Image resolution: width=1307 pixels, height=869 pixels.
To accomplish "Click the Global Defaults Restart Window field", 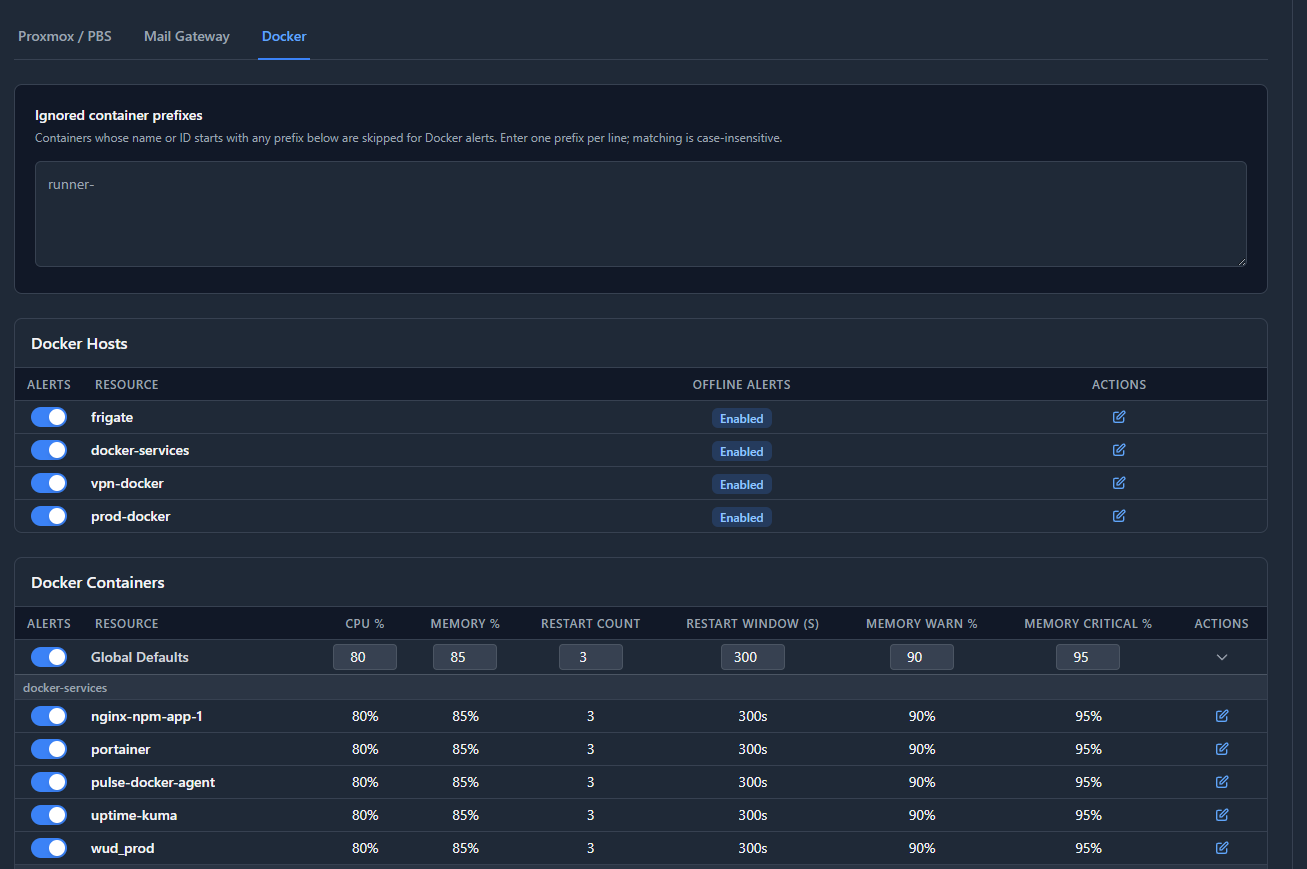I will [753, 657].
